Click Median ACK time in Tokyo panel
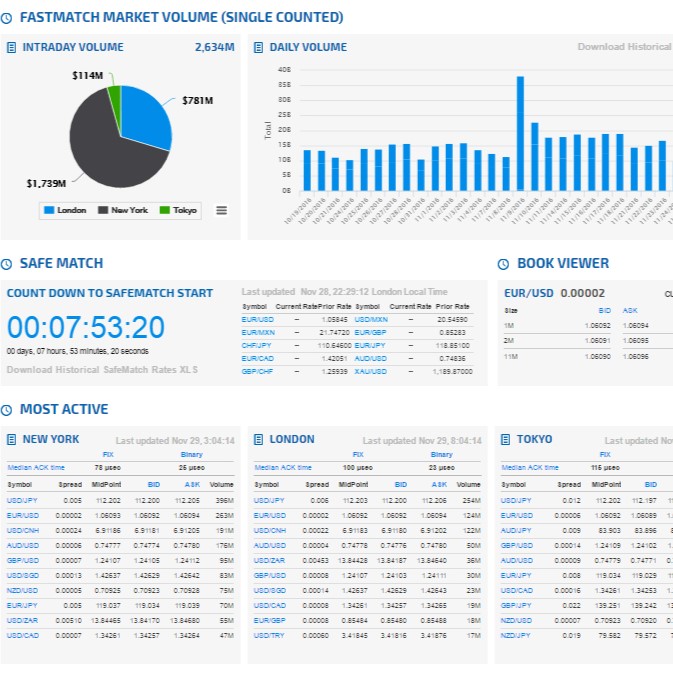The width and height of the screenshot is (673, 673). pos(530,467)
